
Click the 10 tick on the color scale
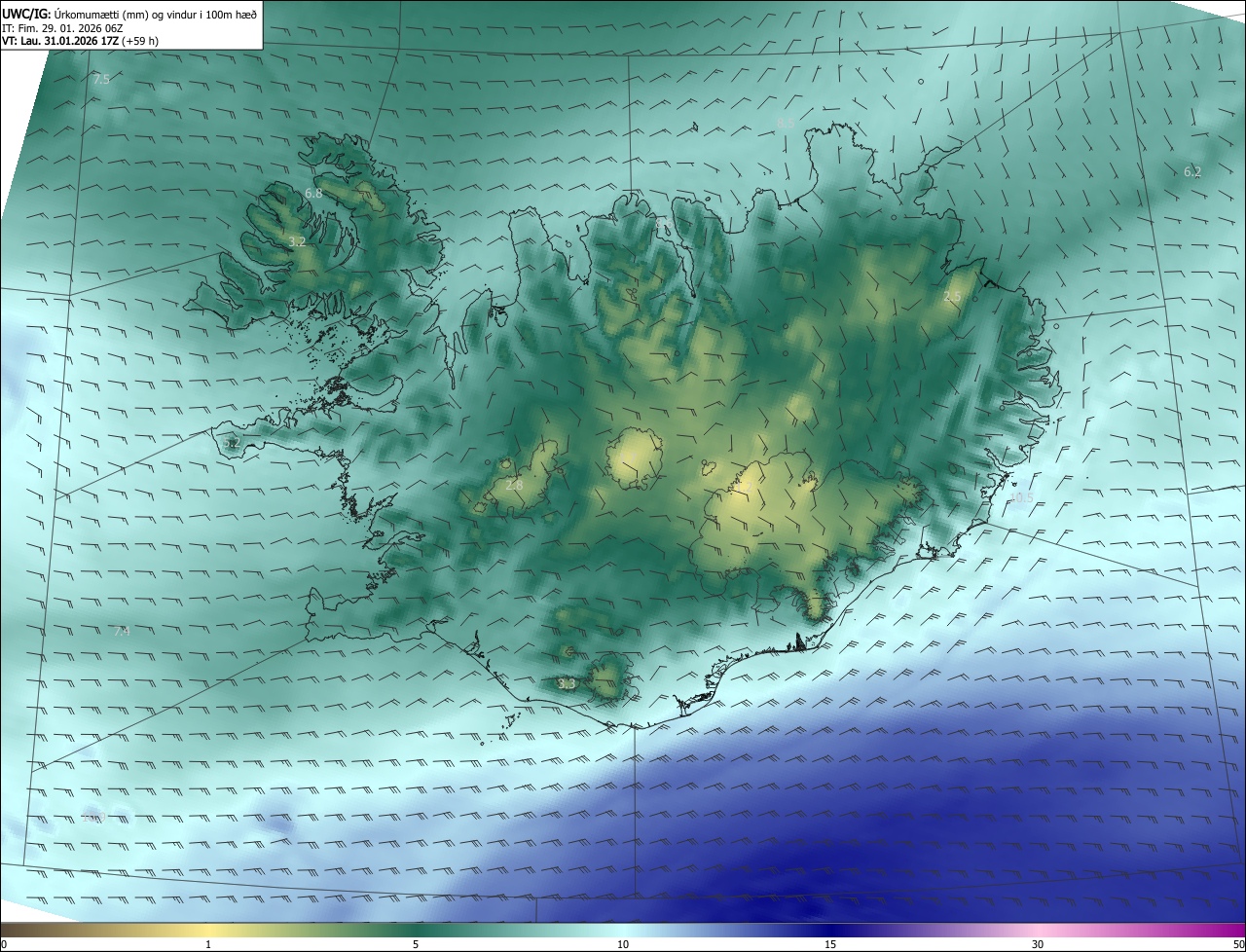[623, 944]
